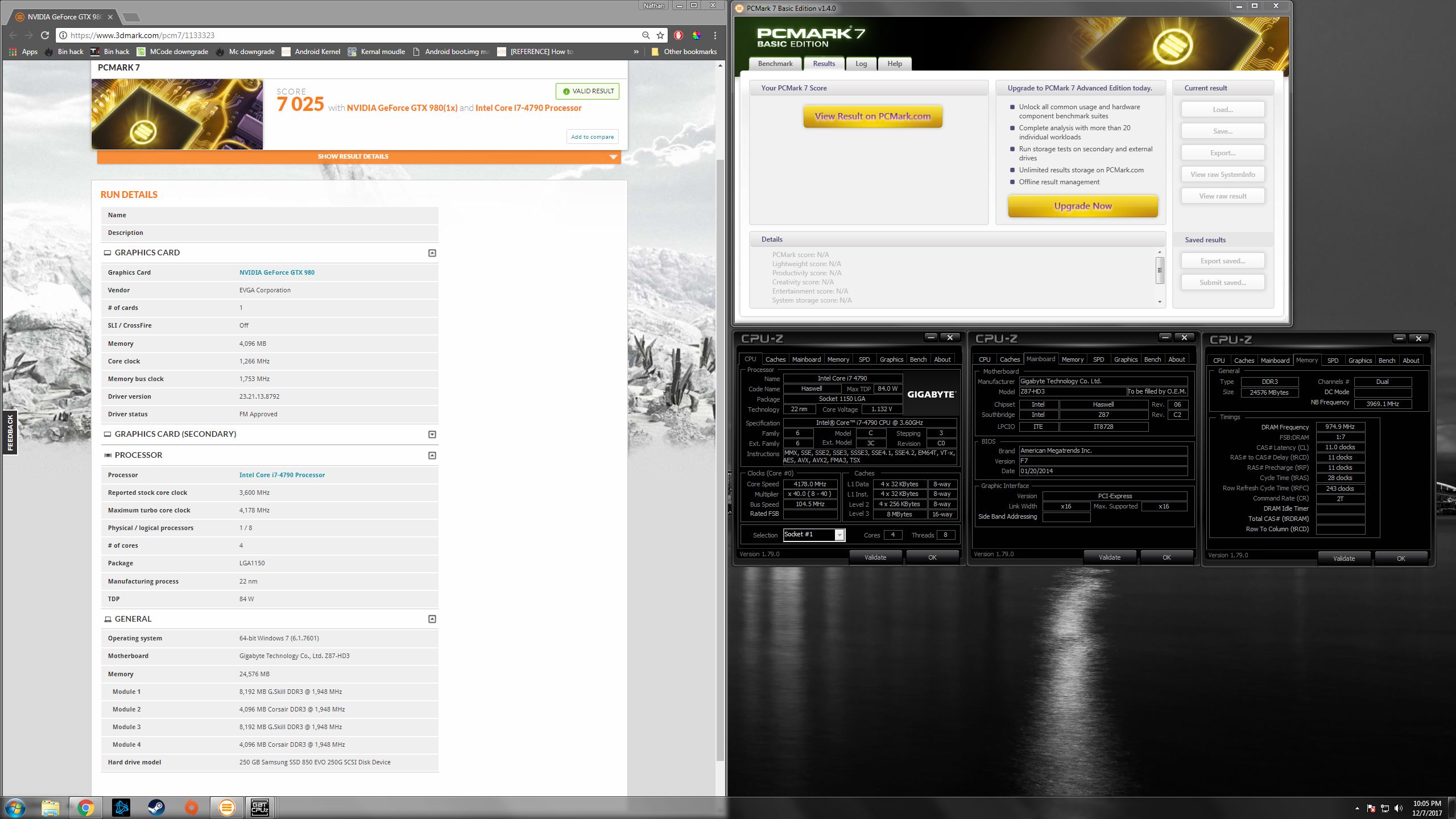Click the vertical FEEDBACK tab on page edge
Viewport: 1456px width, 819px height.
click(10, 432)
